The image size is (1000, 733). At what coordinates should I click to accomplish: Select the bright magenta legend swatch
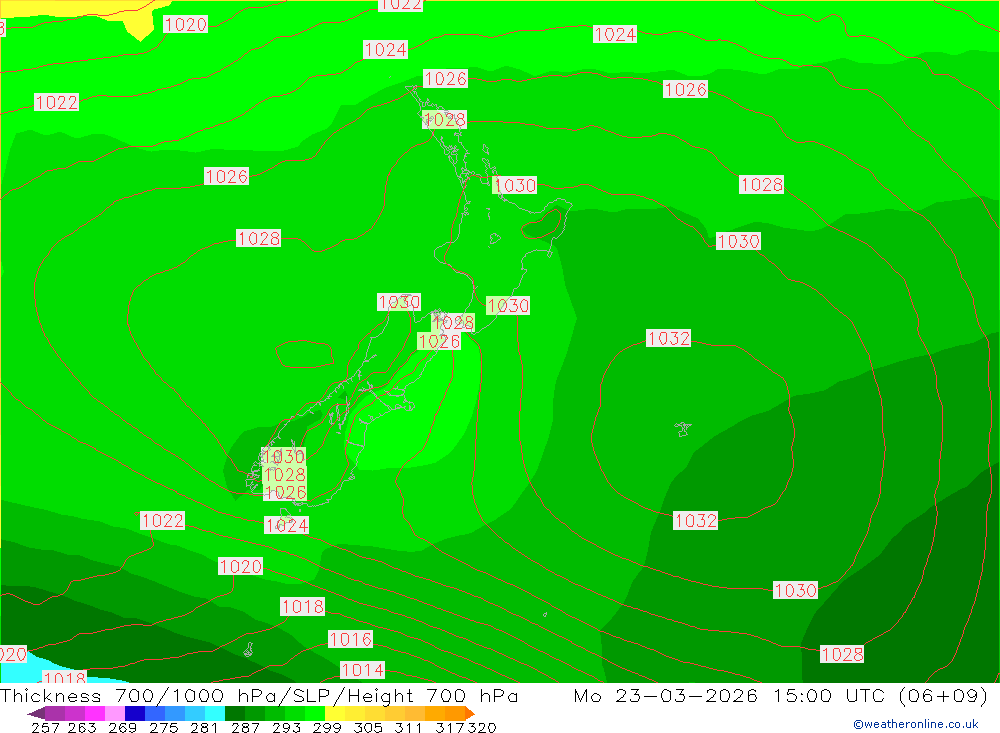pyautogui.click(x=95, y=713)
